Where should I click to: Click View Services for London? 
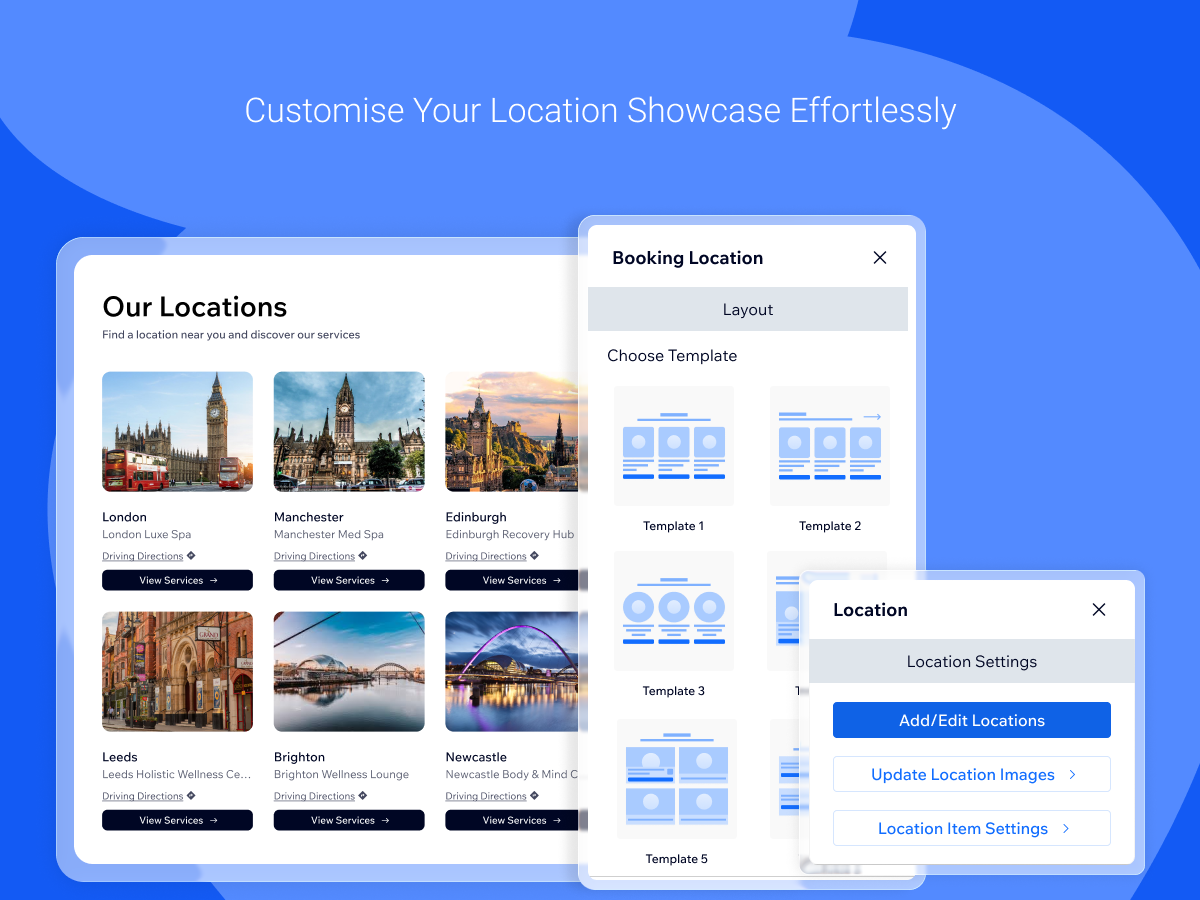point(177,580)
